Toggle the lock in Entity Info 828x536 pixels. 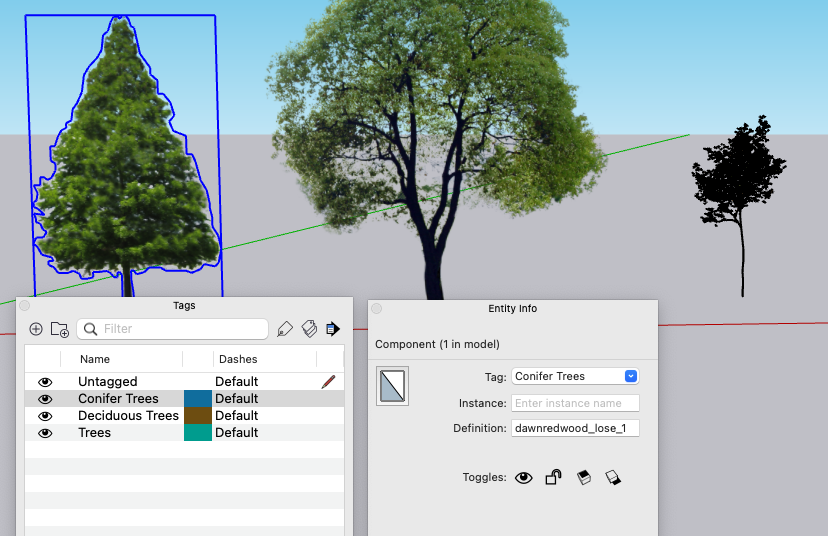coord(553,477)
